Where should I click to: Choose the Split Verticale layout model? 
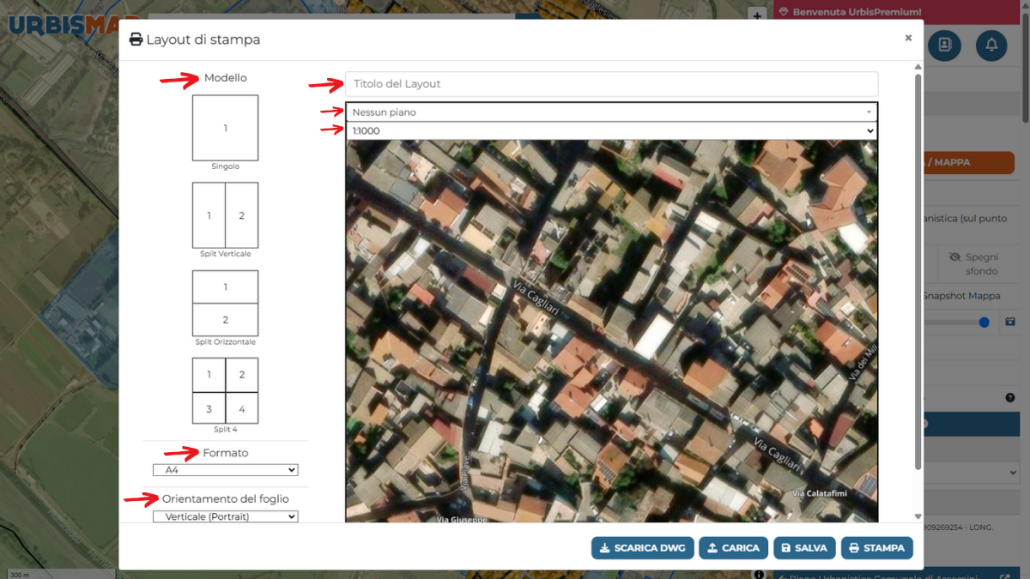click(225, 215)
